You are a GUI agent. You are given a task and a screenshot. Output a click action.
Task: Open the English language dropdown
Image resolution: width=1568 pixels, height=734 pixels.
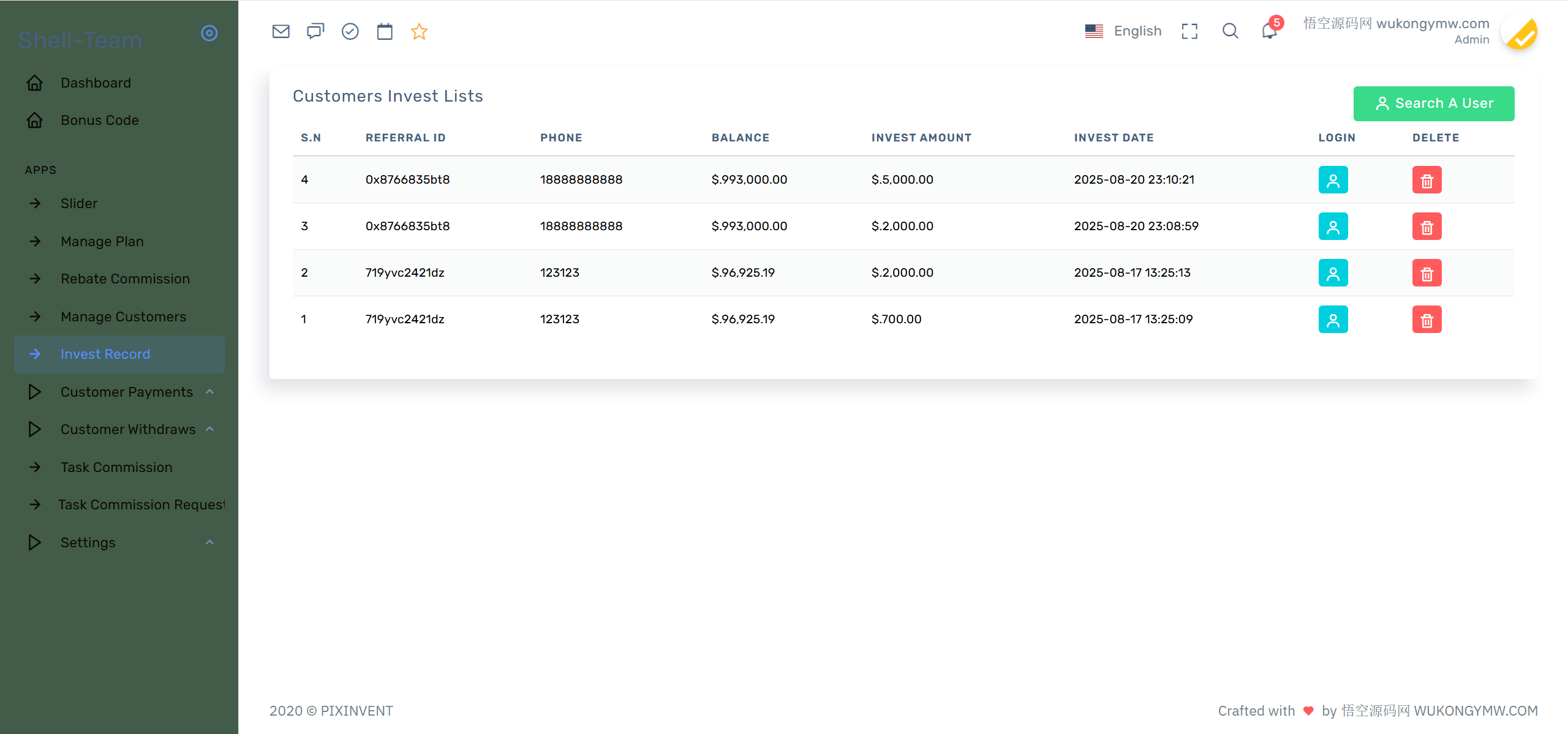(x=1123, y=31)
